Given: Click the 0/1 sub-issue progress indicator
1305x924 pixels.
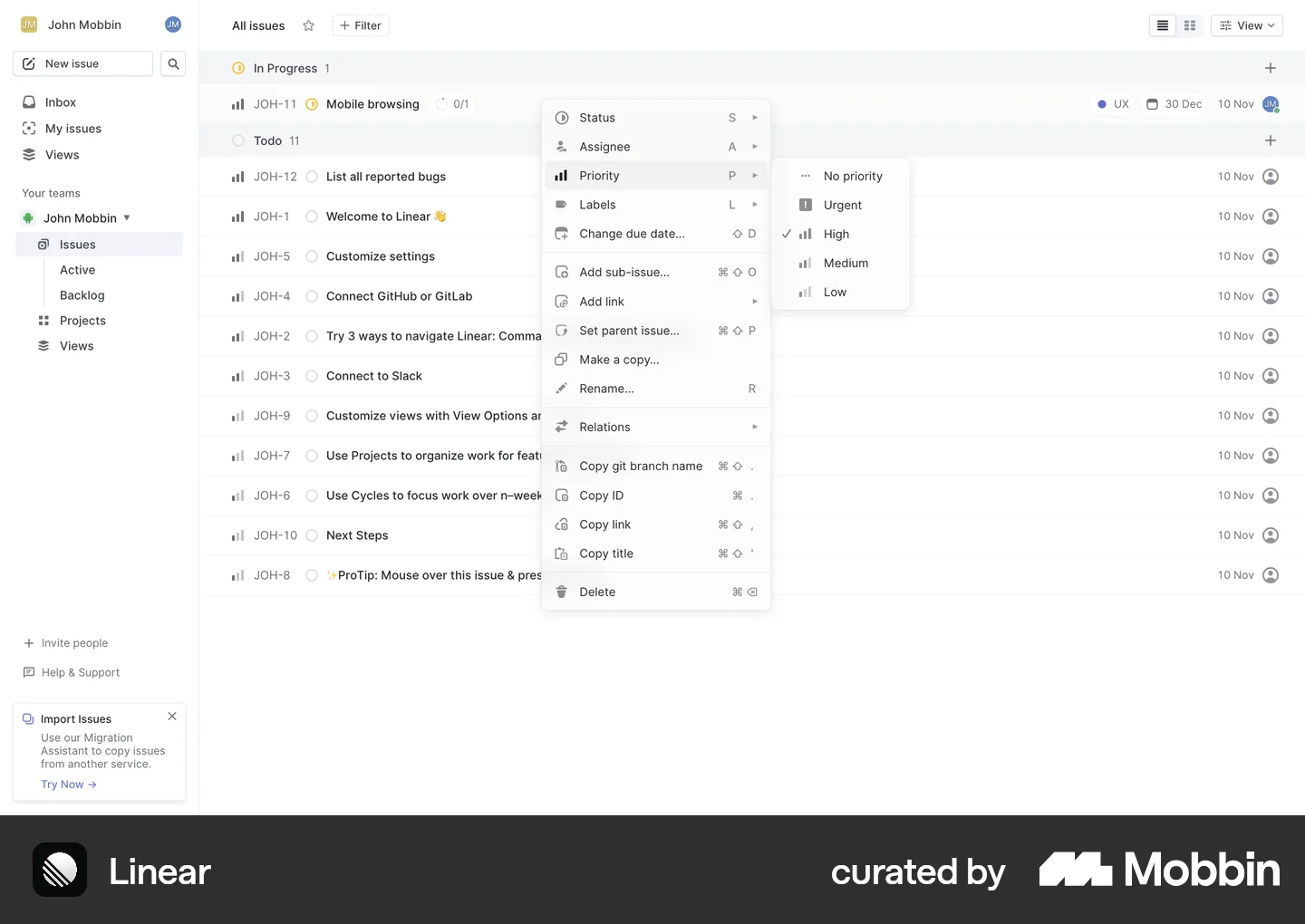Looking at the screenshot, I should tap(453, 104).
